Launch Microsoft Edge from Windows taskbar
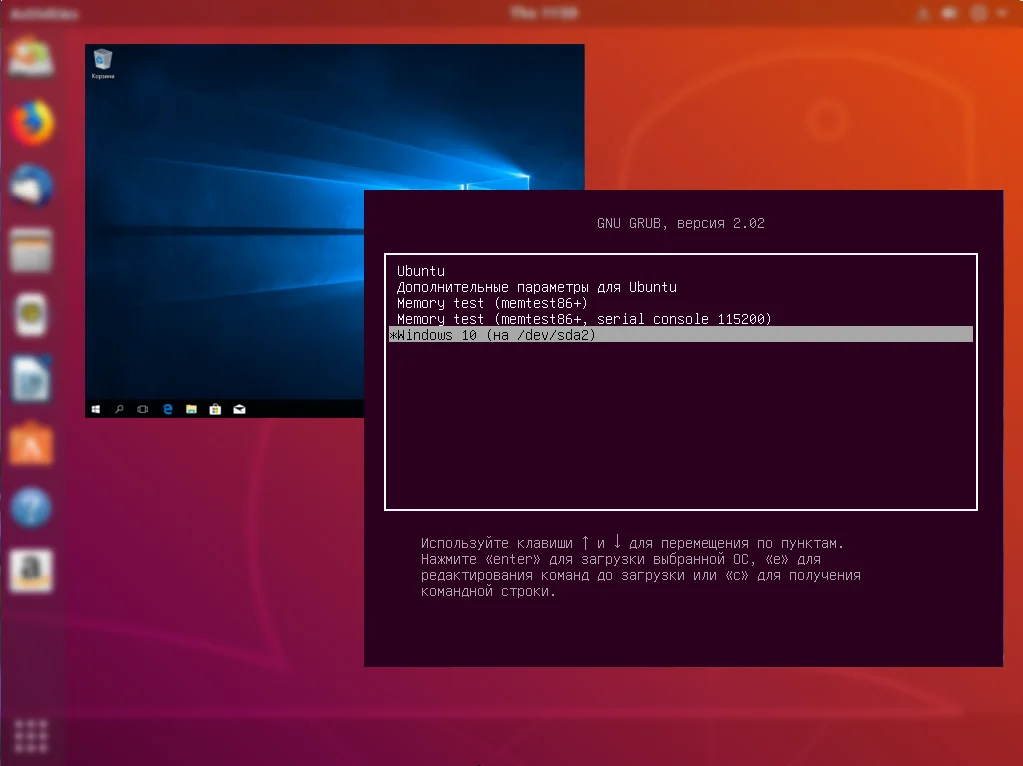The width and height of the screenshot is (1023, 766). point(168,409)
